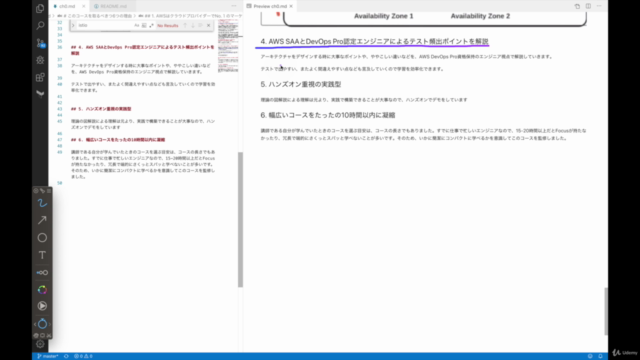640x360 pixels.
Task: Click 'Availability Zone 2' label in preview diagram
Action: coord(480,16)
